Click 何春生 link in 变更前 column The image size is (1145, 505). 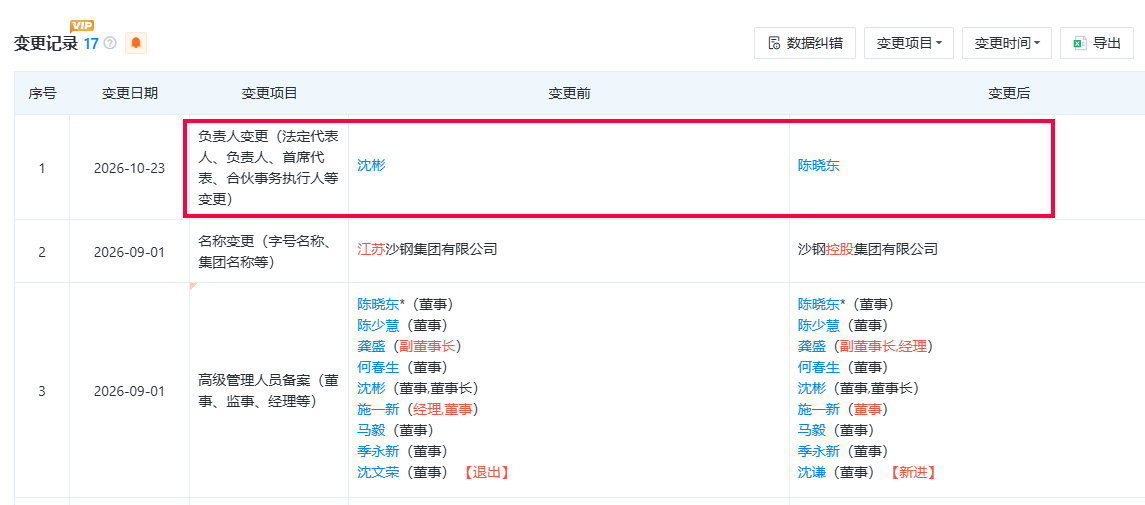click(378, 367)
